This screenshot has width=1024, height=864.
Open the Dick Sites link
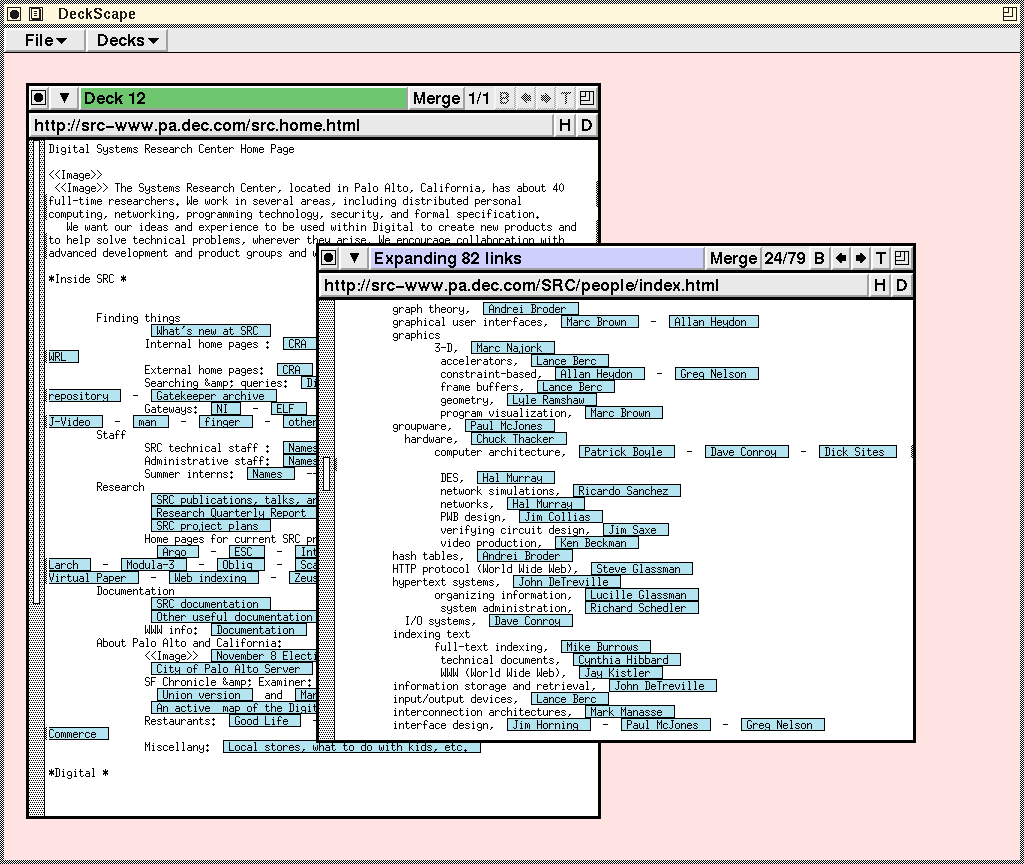tap(857, 452)
